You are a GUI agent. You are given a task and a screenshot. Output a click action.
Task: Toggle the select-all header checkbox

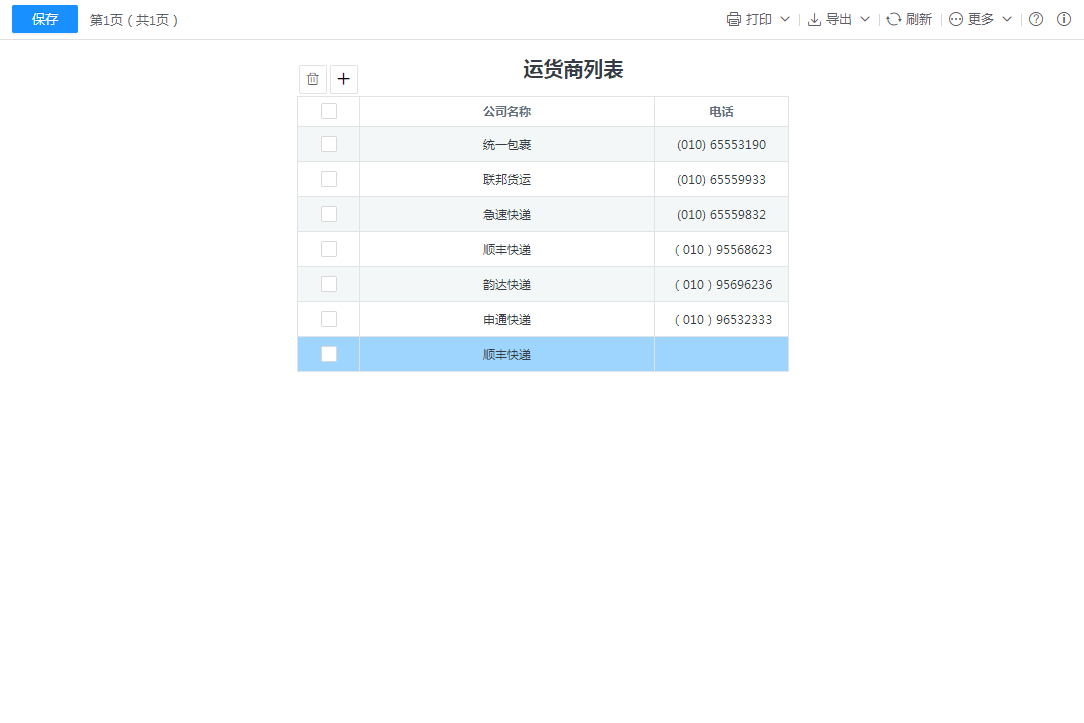(329, 111)
